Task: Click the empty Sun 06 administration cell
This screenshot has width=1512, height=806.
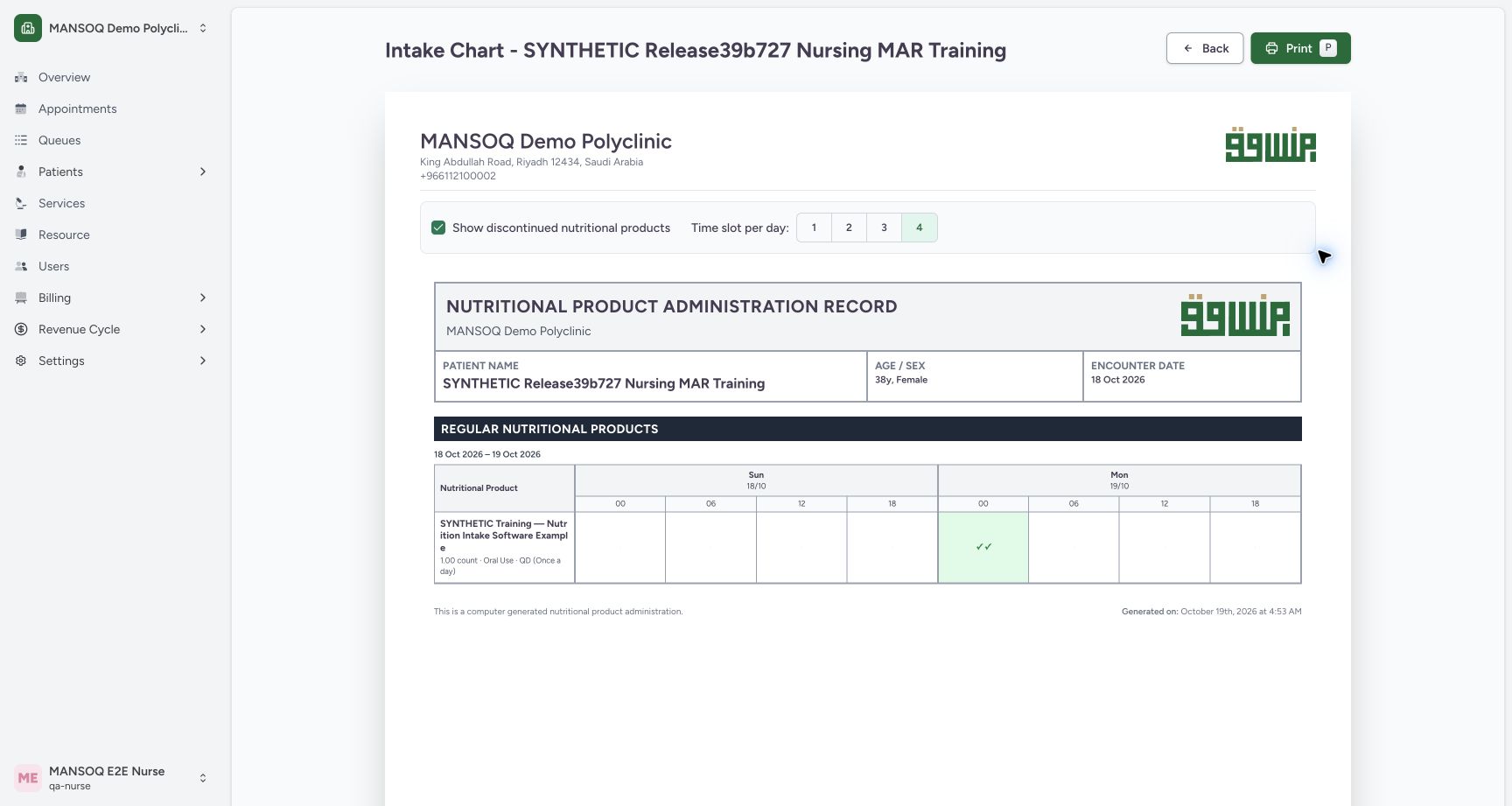Action: pyautogui.click(x=710, y=547)
